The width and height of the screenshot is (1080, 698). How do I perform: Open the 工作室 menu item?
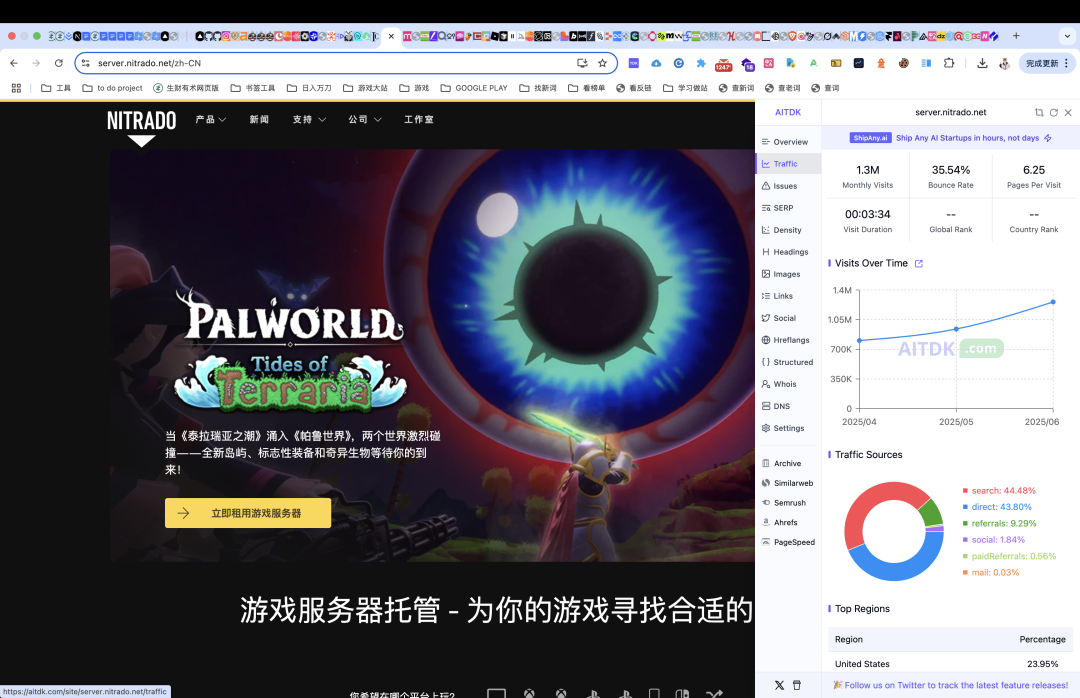point(419,120)
